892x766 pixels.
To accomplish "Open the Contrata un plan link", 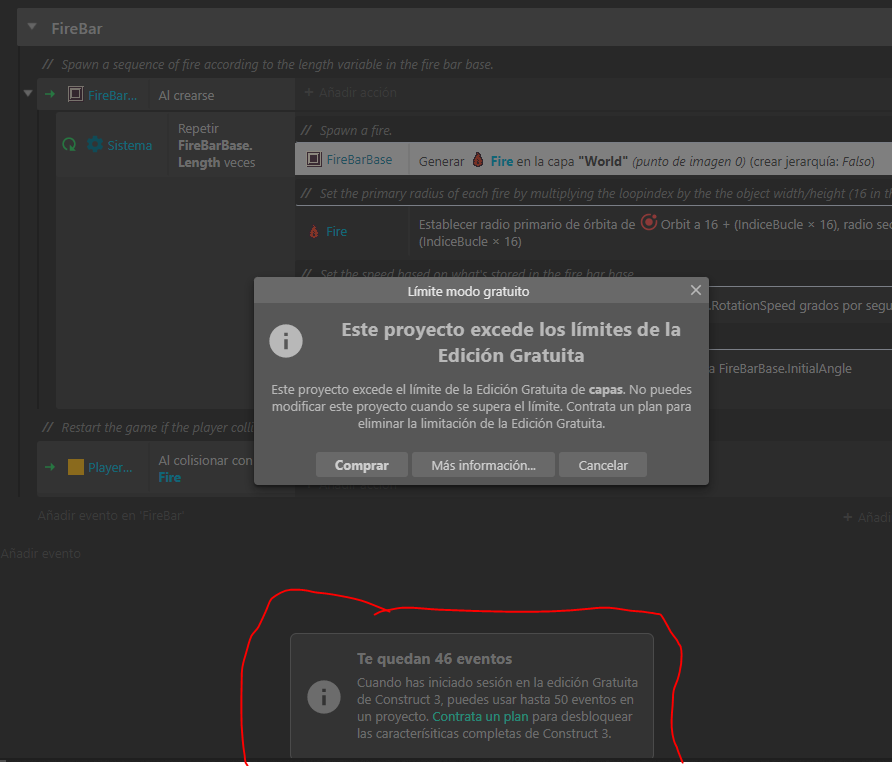I will tap(480, 717).
